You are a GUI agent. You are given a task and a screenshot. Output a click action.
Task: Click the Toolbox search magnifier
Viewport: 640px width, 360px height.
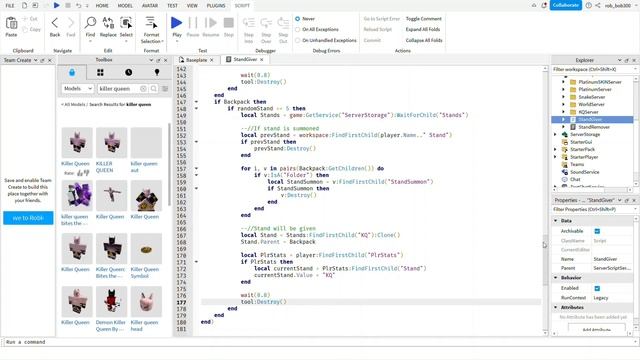click(x=154, y=89)
